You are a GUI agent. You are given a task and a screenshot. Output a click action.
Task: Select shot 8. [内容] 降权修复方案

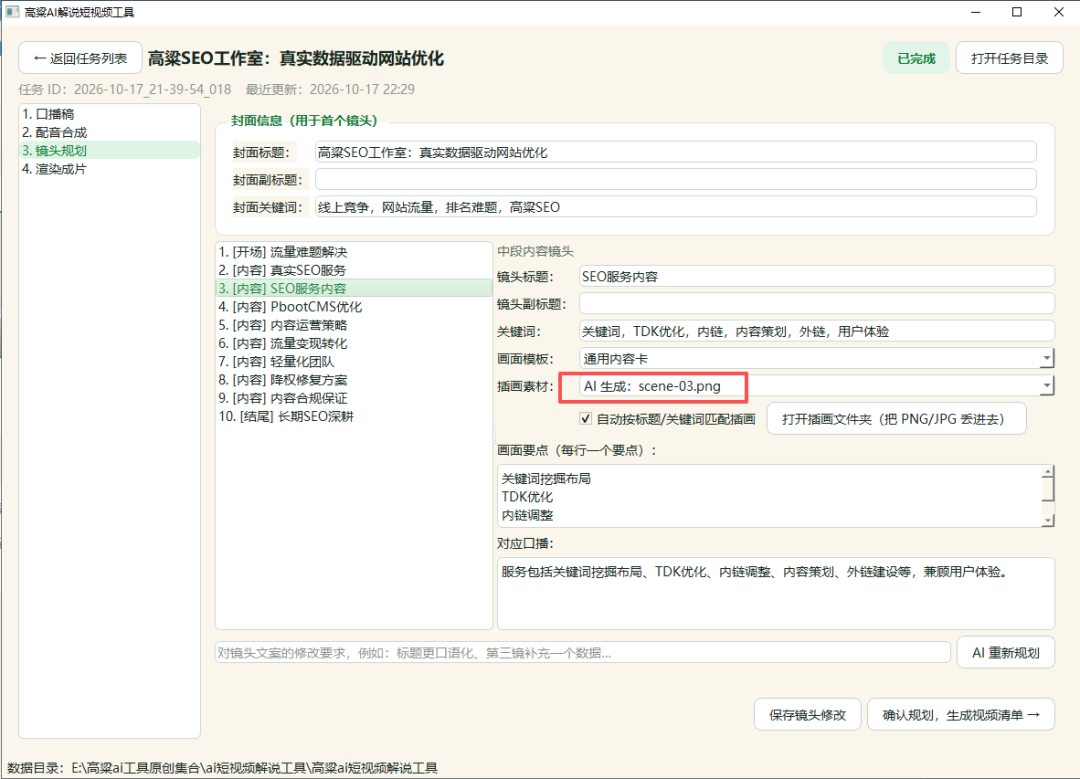point(354,380)
